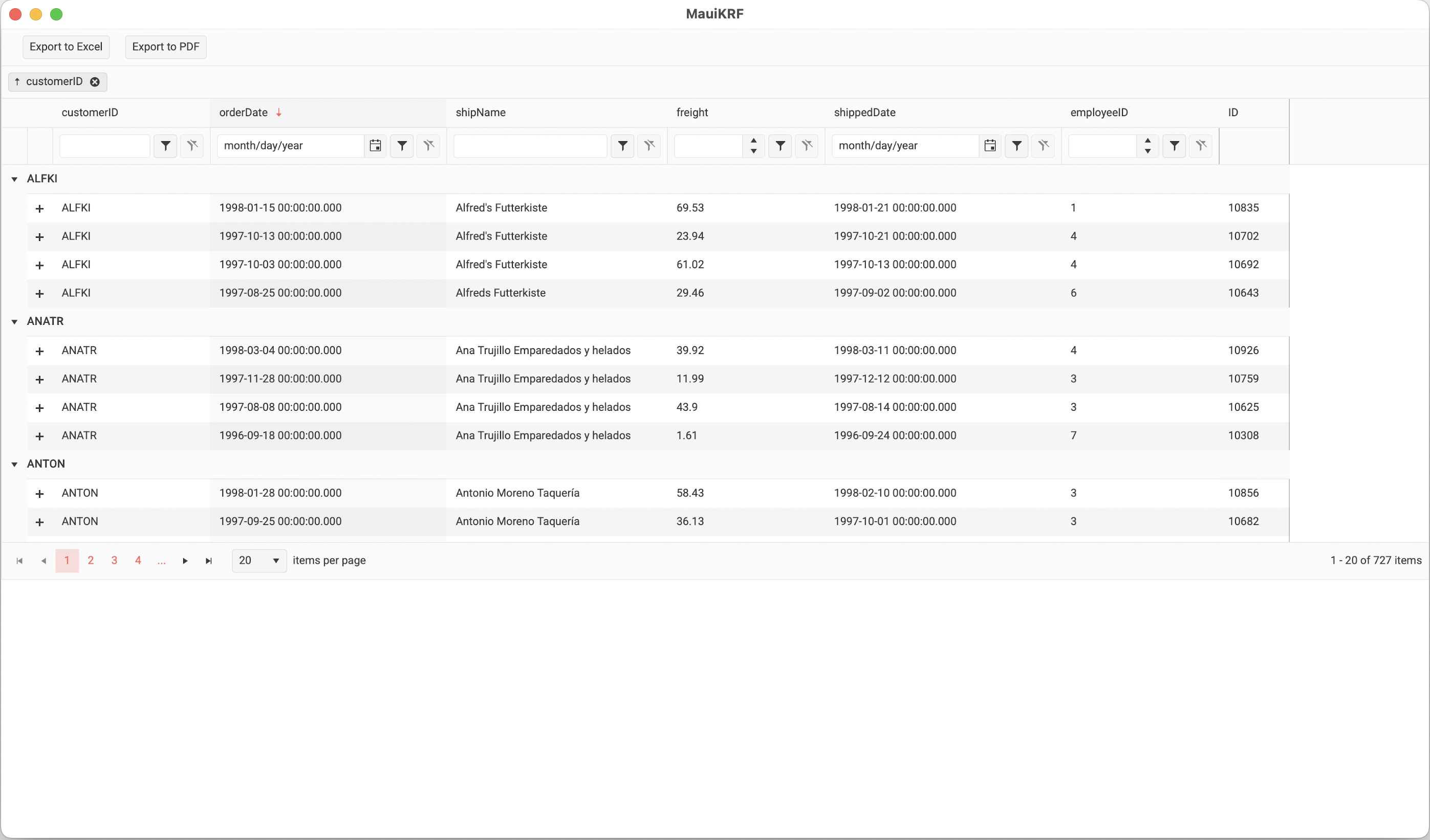Click the customerID column filter icon
This screenshot has height=840, width=1430.
coord(165,146)
